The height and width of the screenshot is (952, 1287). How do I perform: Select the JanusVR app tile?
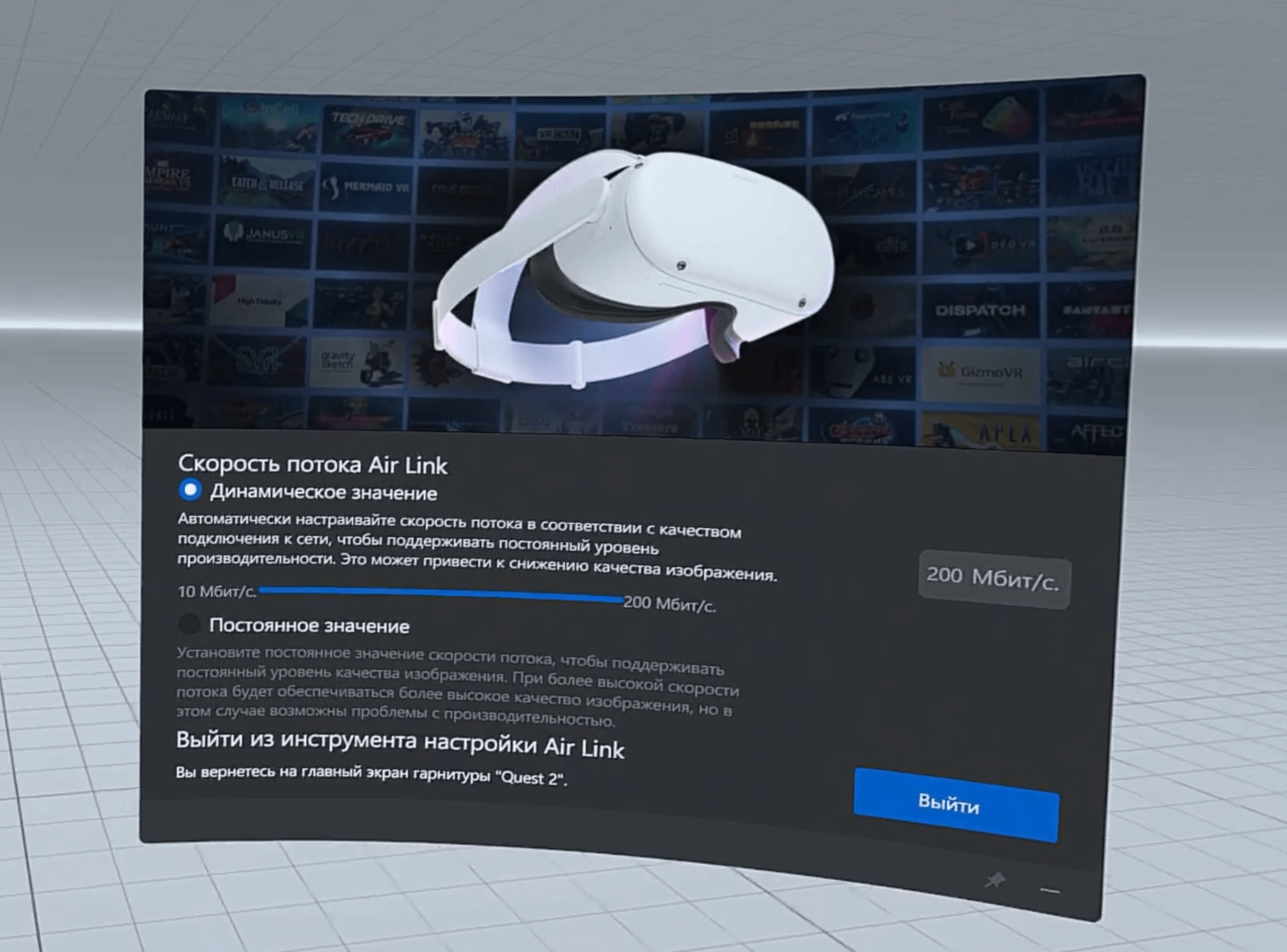263,238
